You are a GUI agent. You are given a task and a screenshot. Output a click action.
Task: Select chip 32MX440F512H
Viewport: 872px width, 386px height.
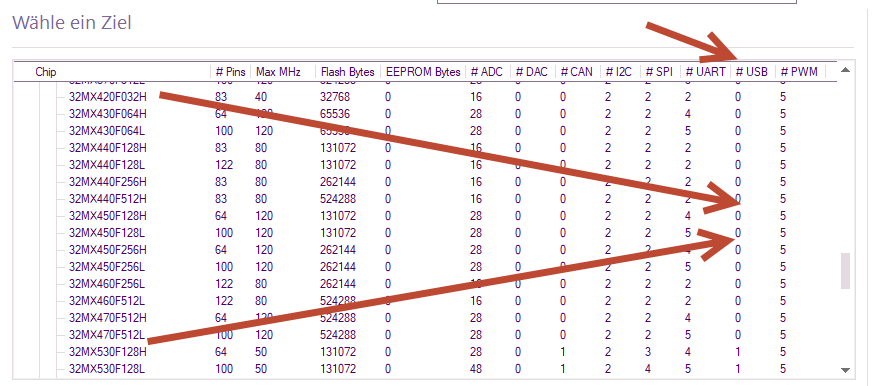[x=108, y=199]
